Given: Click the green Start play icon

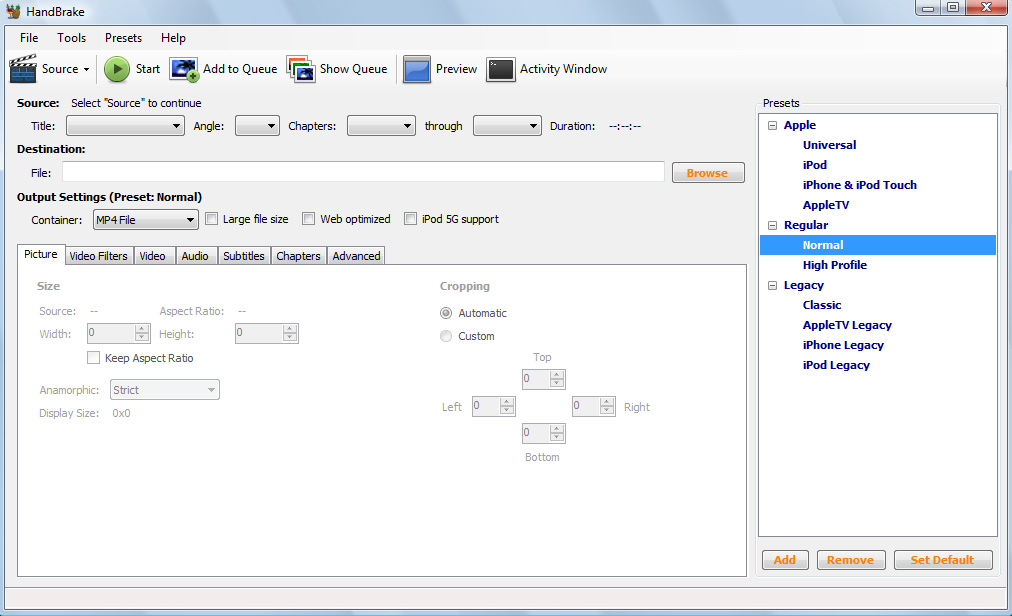Looking at the screenshot, I should coord(117,69).
